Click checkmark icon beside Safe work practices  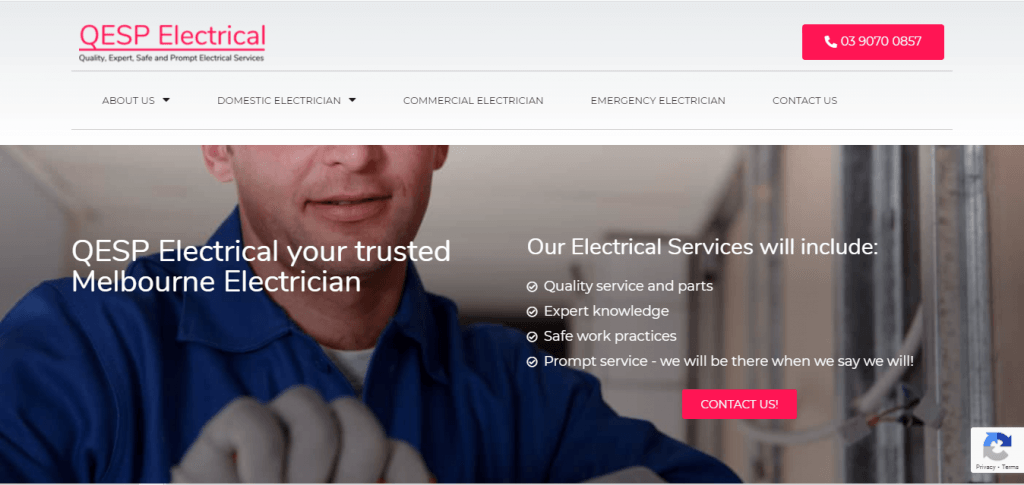pos(532,337)
